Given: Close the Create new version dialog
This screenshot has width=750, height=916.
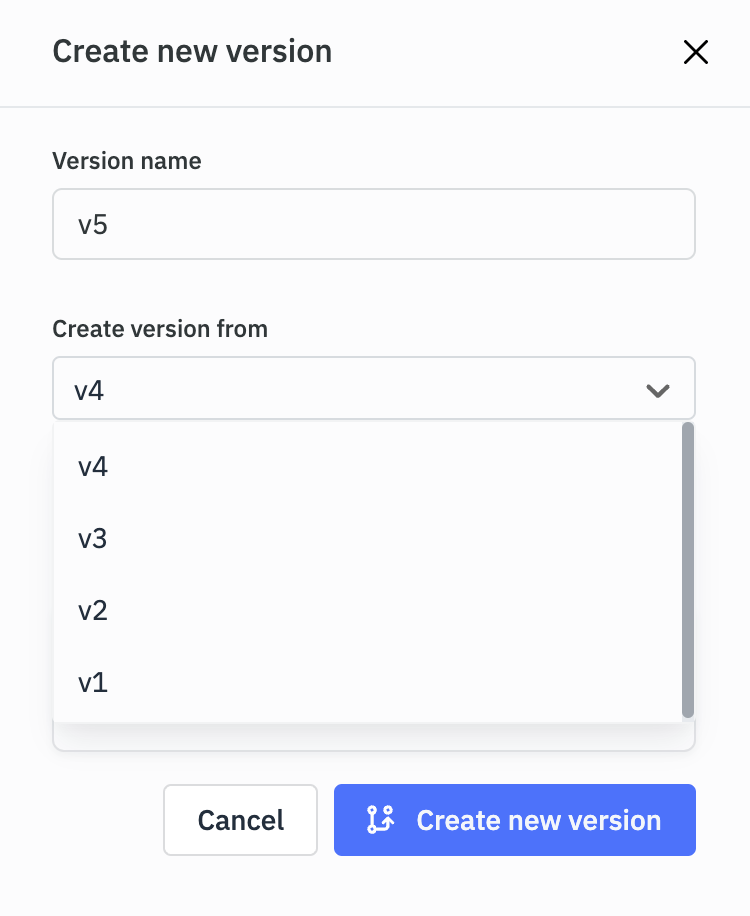Looking at the screenshot, I should tap(695, 53).
